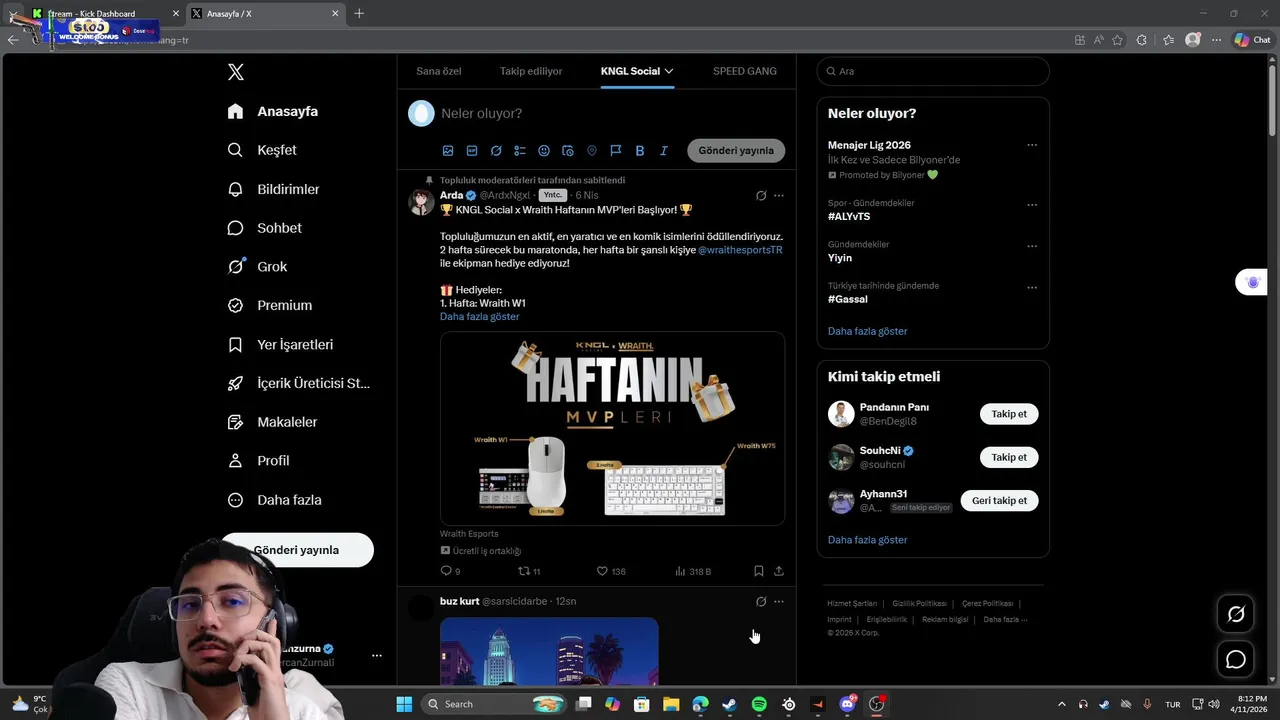Screen dimensions: 1280x720
Task: Open floating messages chat button at right
Action: click(1236, 660)
